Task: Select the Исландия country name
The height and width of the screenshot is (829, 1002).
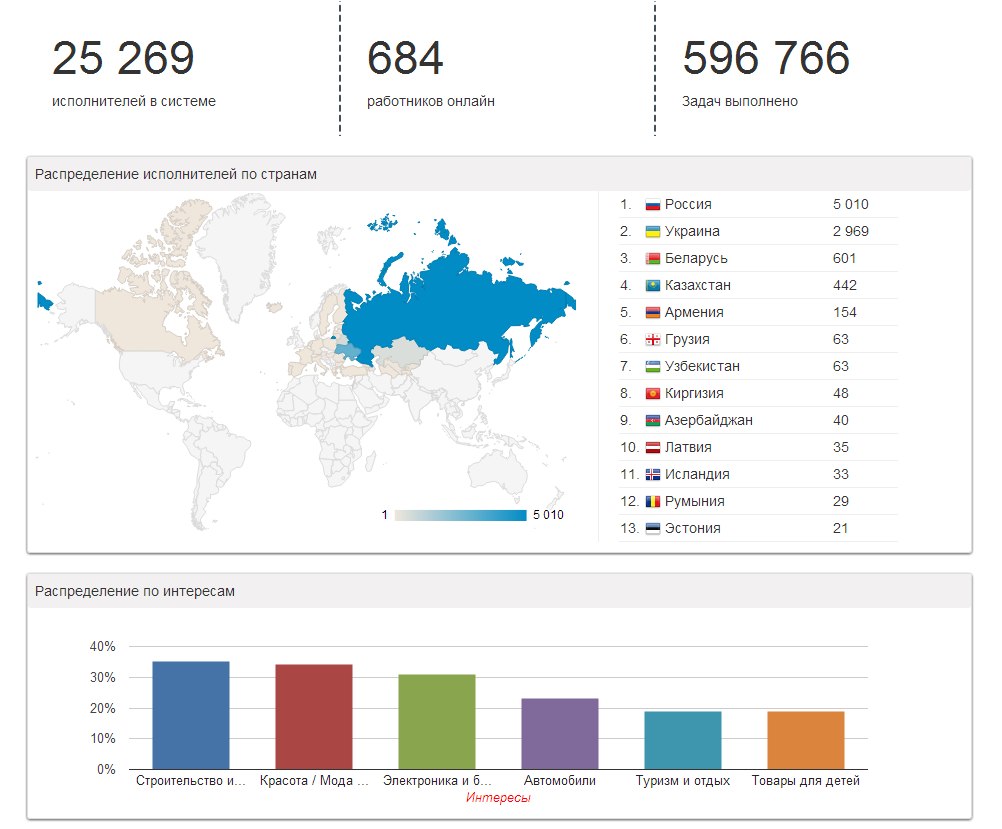Action: point(697,474)
